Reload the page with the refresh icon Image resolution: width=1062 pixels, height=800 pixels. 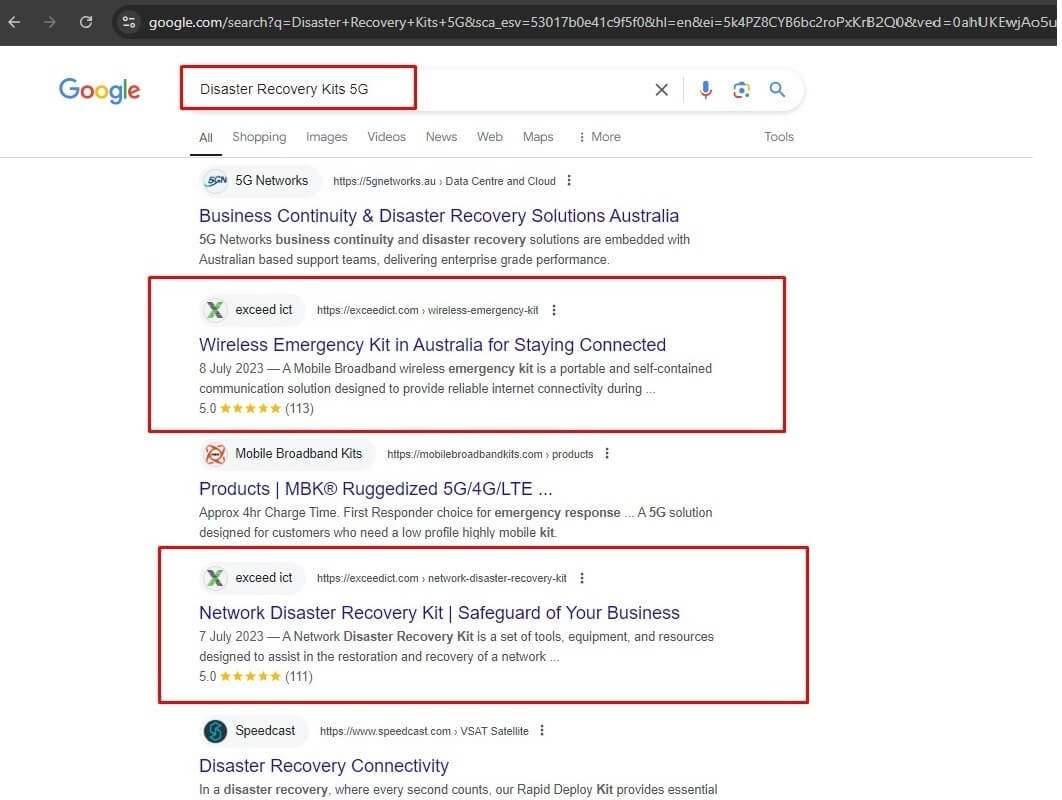pyautogui.click(x=86, y=22)
